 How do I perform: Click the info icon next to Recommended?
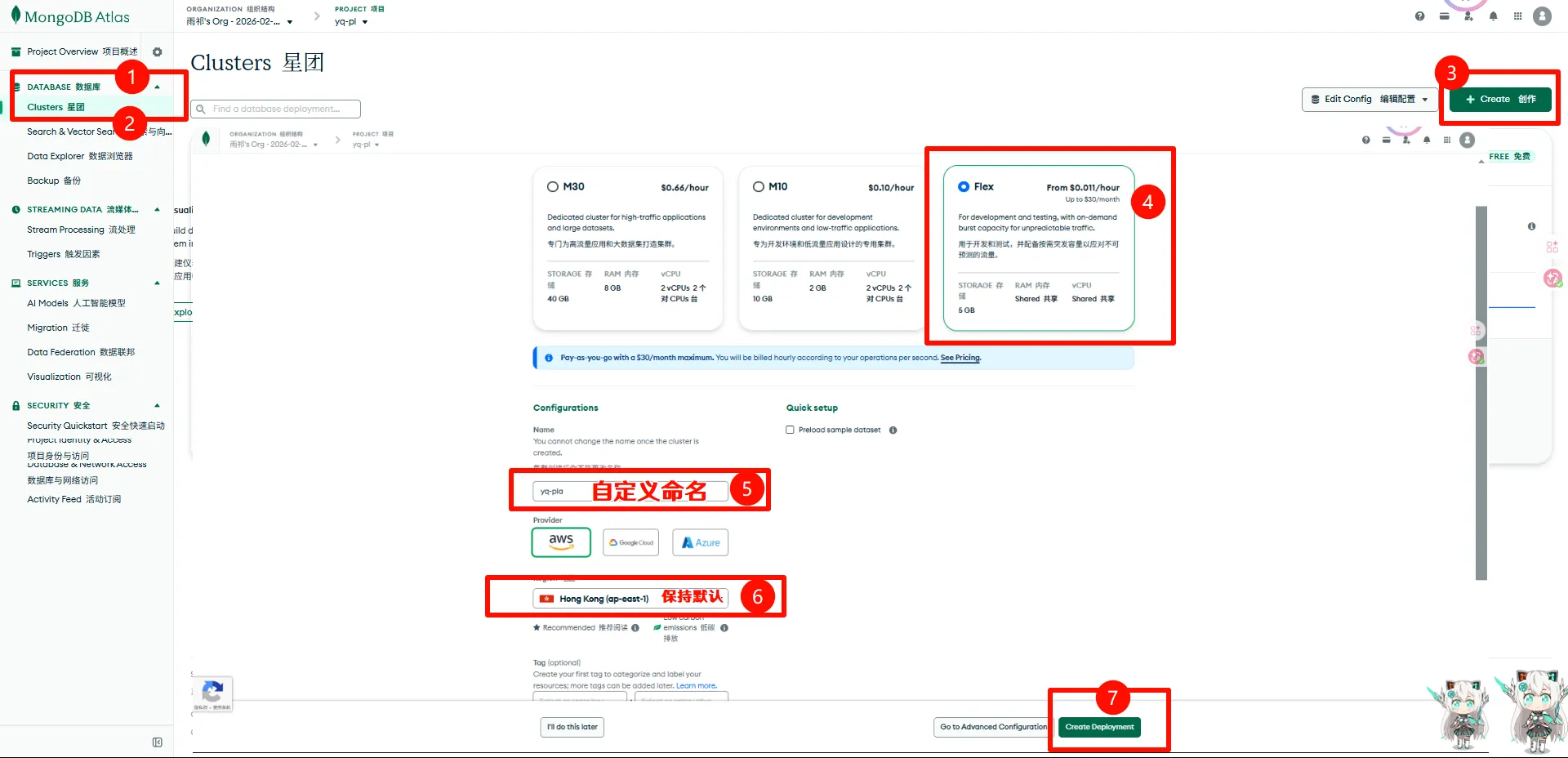635,628
